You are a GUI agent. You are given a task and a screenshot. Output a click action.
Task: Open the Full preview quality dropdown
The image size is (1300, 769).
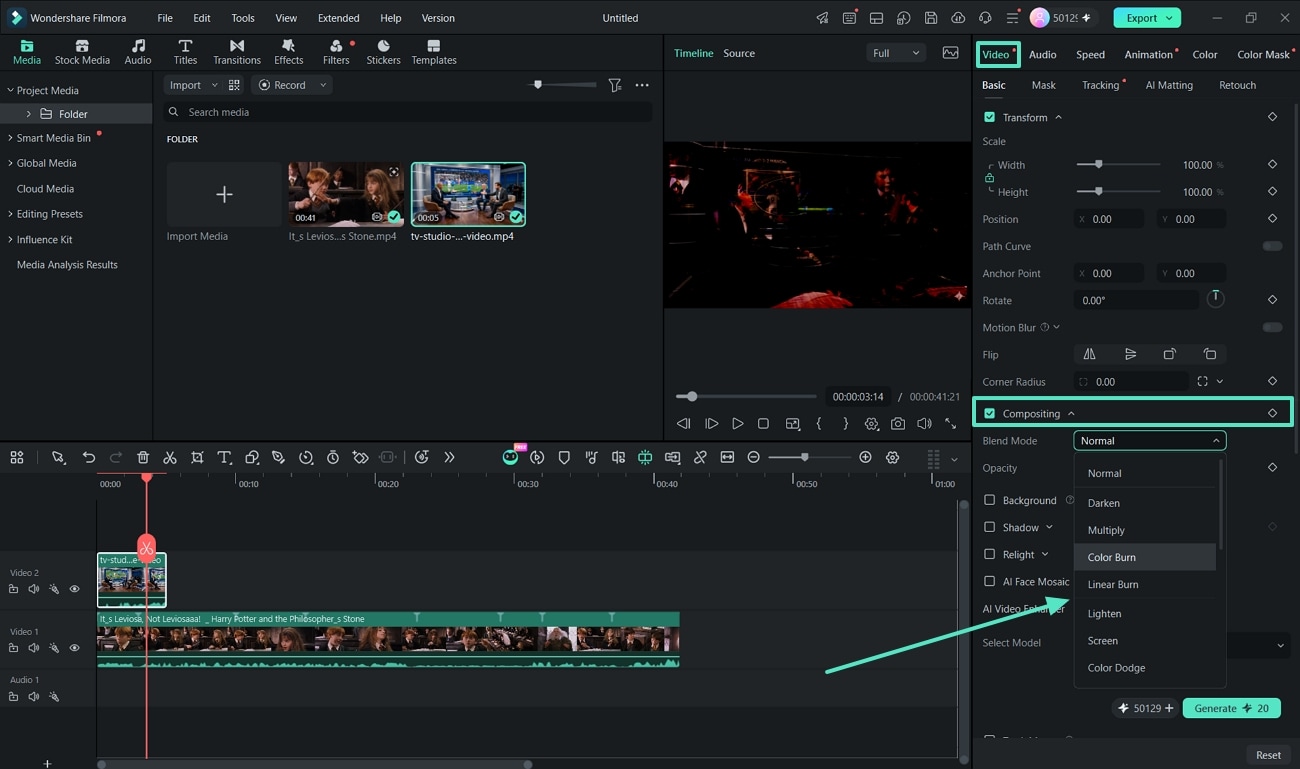tap(895, 53)
